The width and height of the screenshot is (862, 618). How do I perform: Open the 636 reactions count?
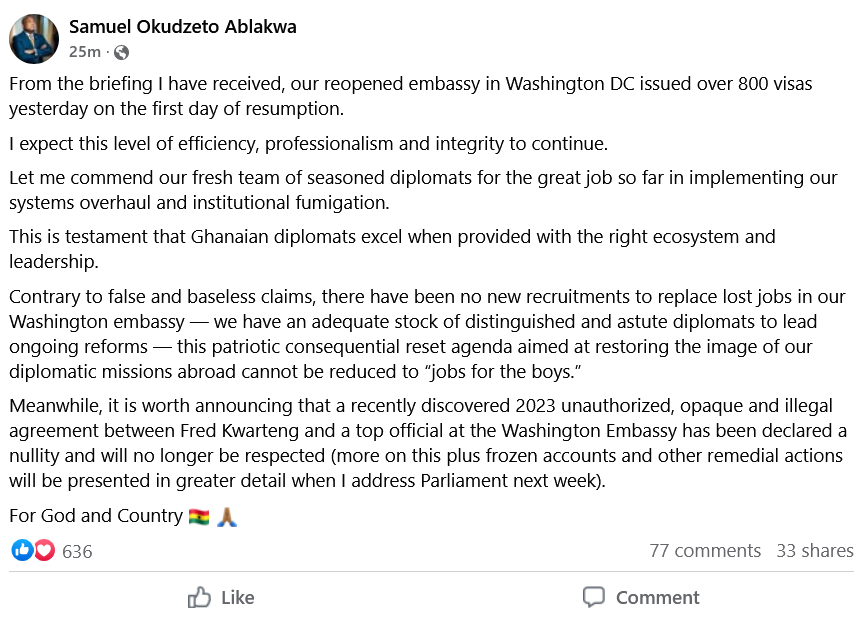[77, 551]
